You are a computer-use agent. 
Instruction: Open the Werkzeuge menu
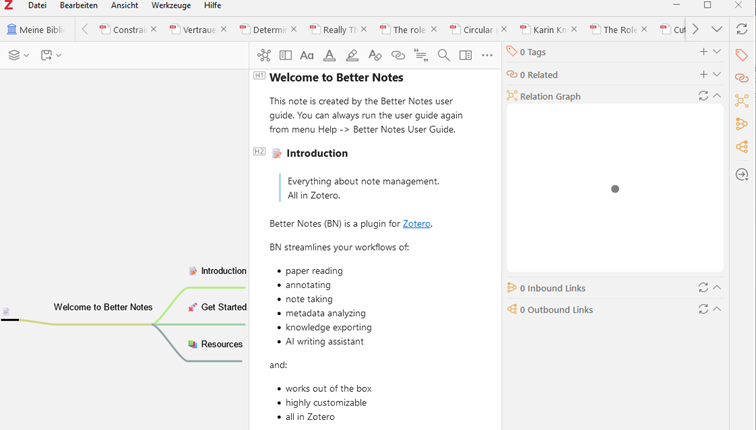171,5
